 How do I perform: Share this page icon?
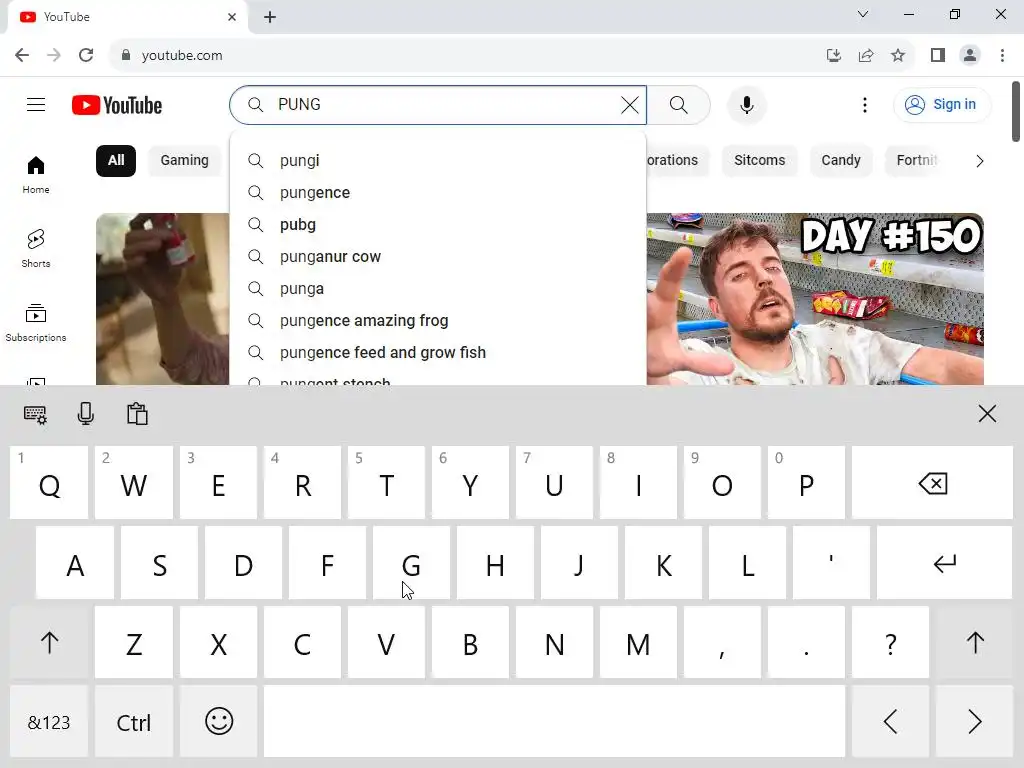point(866,56)
